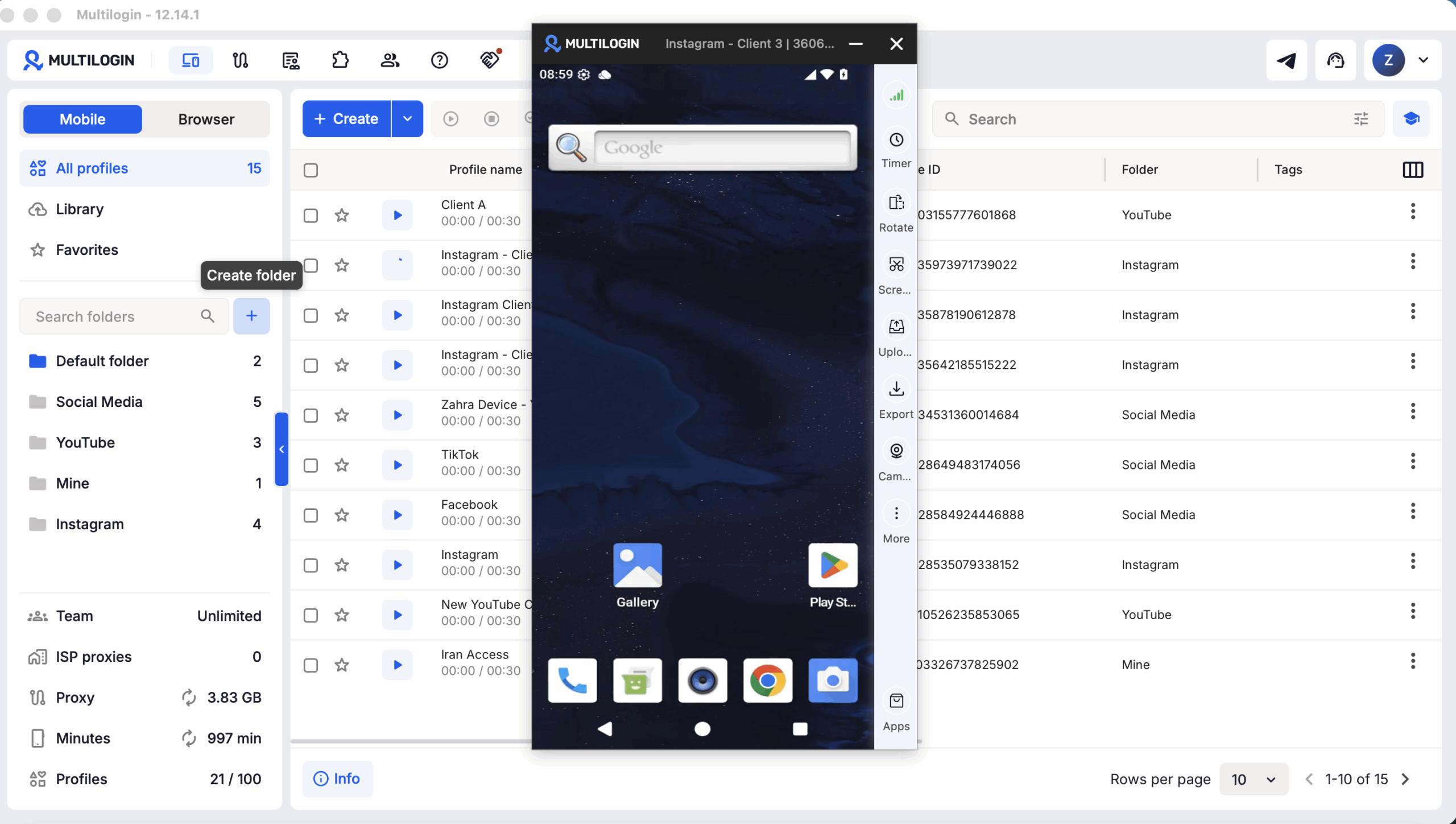Open the support headset icon
Image resolution: width=1456 pixels, height=824 pixels.
pyautogui.click(x=1335, y=60)
